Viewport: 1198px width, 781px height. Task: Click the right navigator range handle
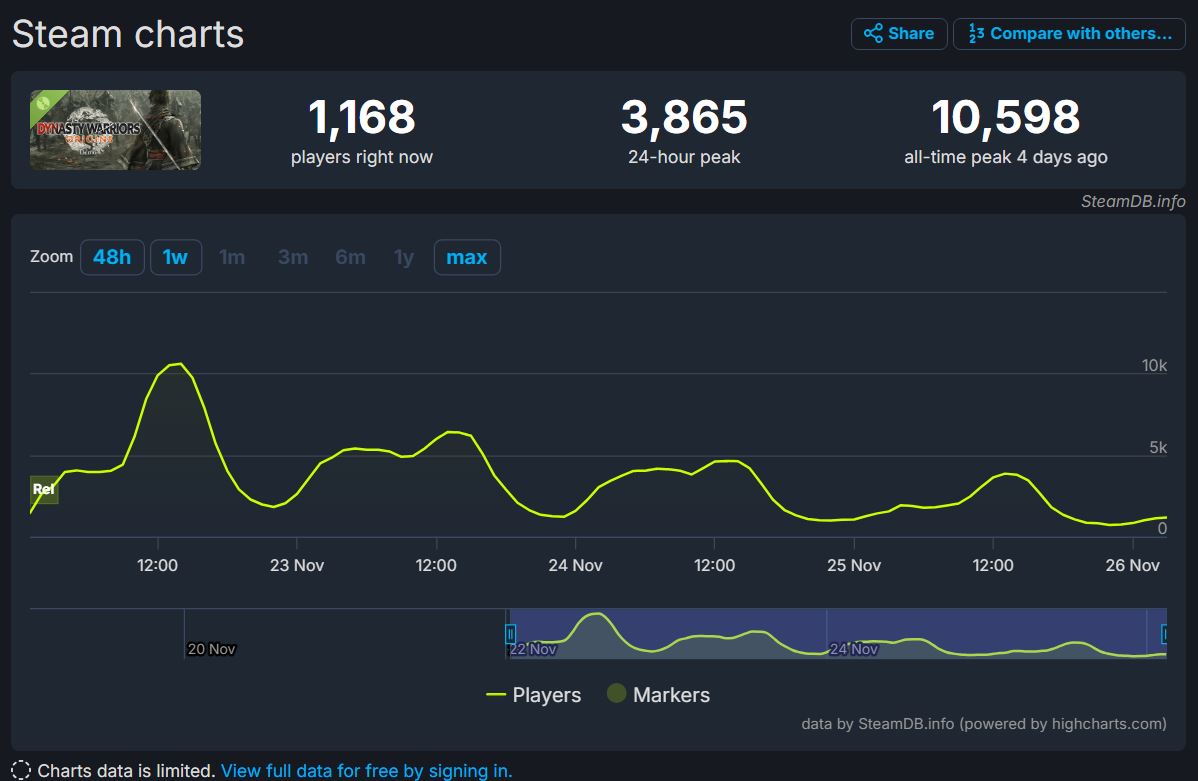(x=1164, y=634)
